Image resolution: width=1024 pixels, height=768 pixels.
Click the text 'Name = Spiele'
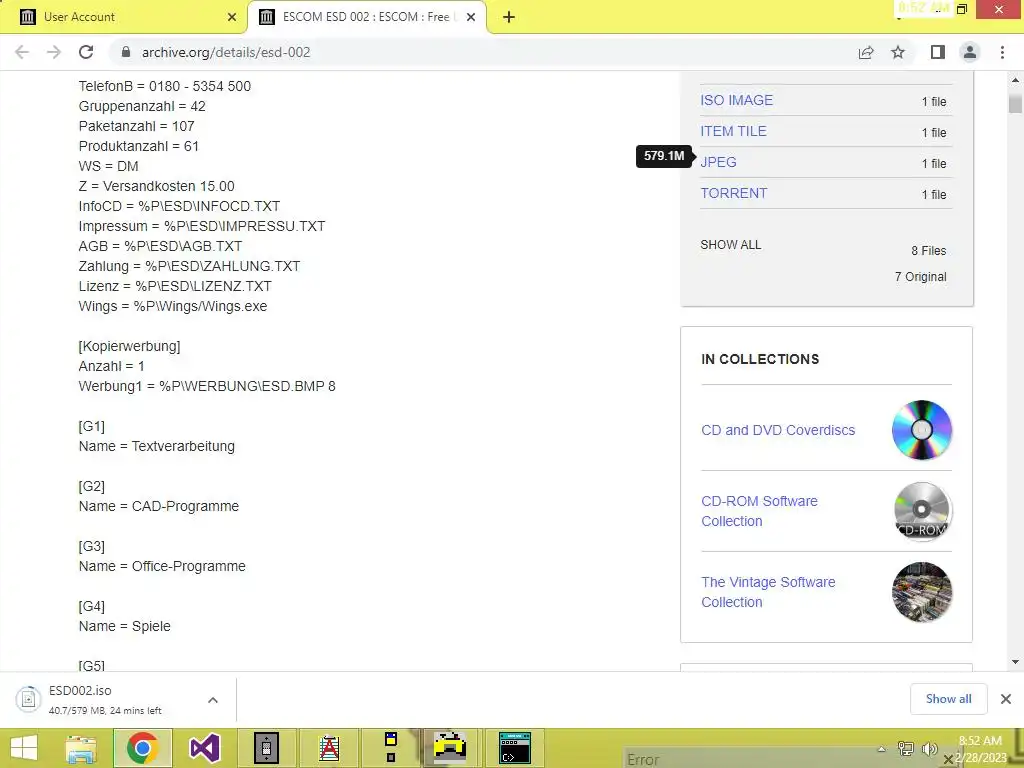(125, 626)
